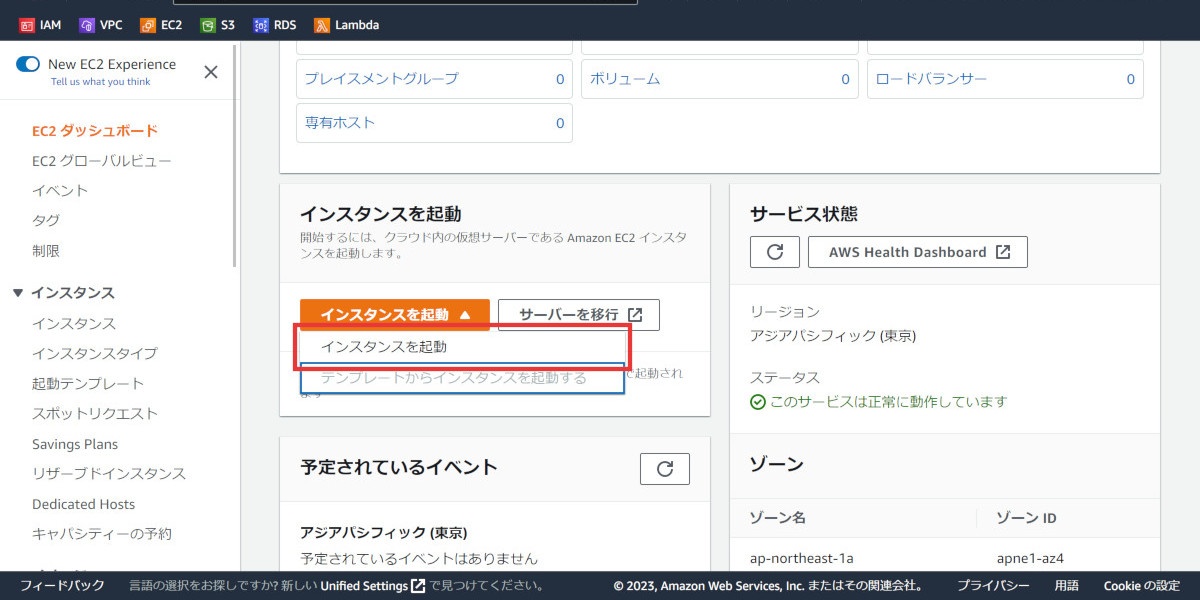Screen dimensions: 1200x600
Task: Close the sidebar with the X icon
Action: tap(211, 71)
